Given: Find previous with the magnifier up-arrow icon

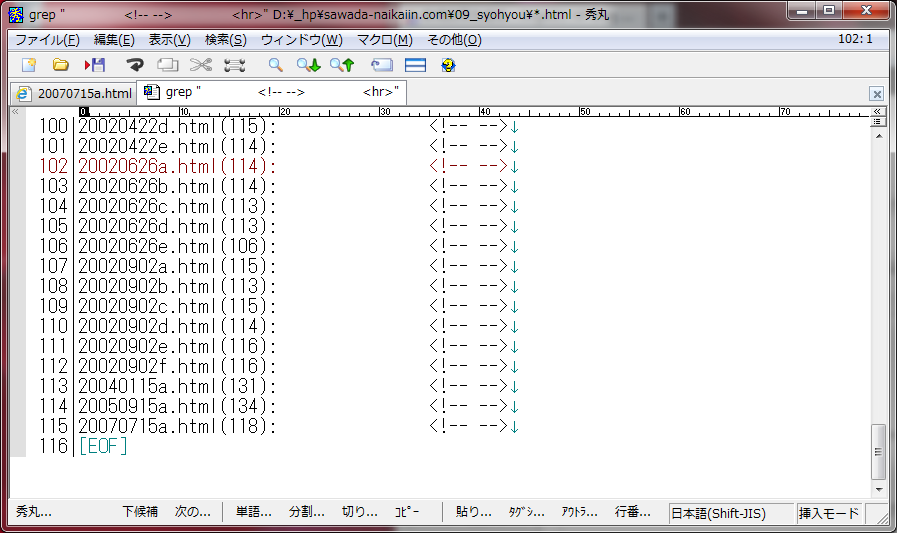Looking at the screenshot, I should click(x=342, y=65).
